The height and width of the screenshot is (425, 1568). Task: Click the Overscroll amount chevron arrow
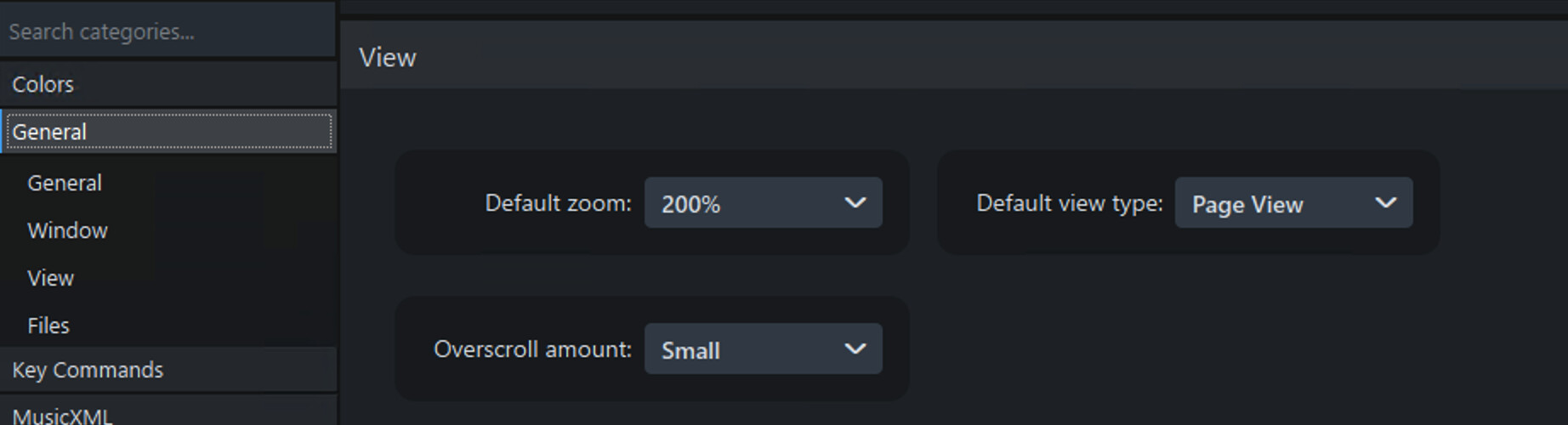(855, 348)
